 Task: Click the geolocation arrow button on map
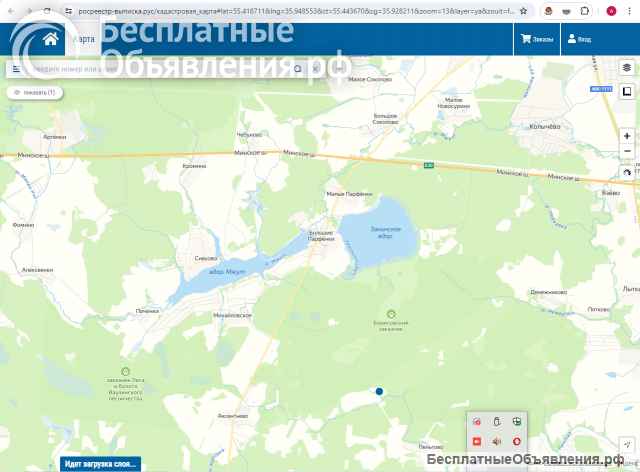click(x=627, y=444)
